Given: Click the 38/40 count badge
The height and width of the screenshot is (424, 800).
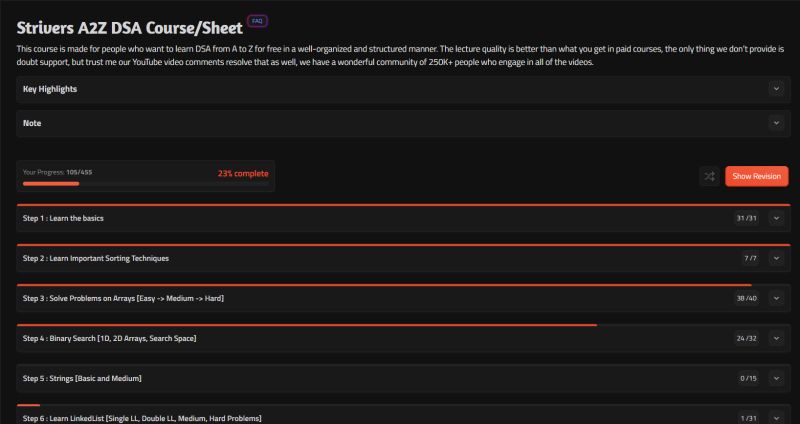Looking at the screenshot, I should 747,298.
